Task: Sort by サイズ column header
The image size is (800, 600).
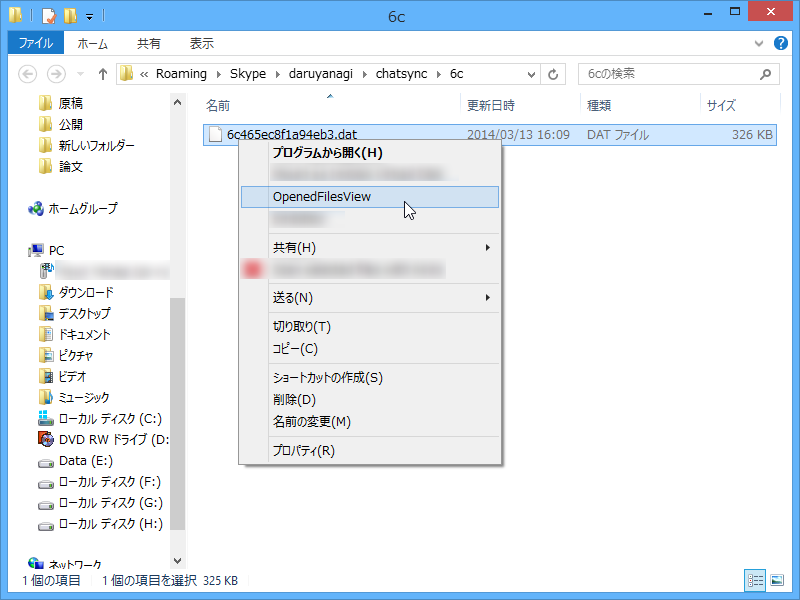Action: click(x=721, y=106)
